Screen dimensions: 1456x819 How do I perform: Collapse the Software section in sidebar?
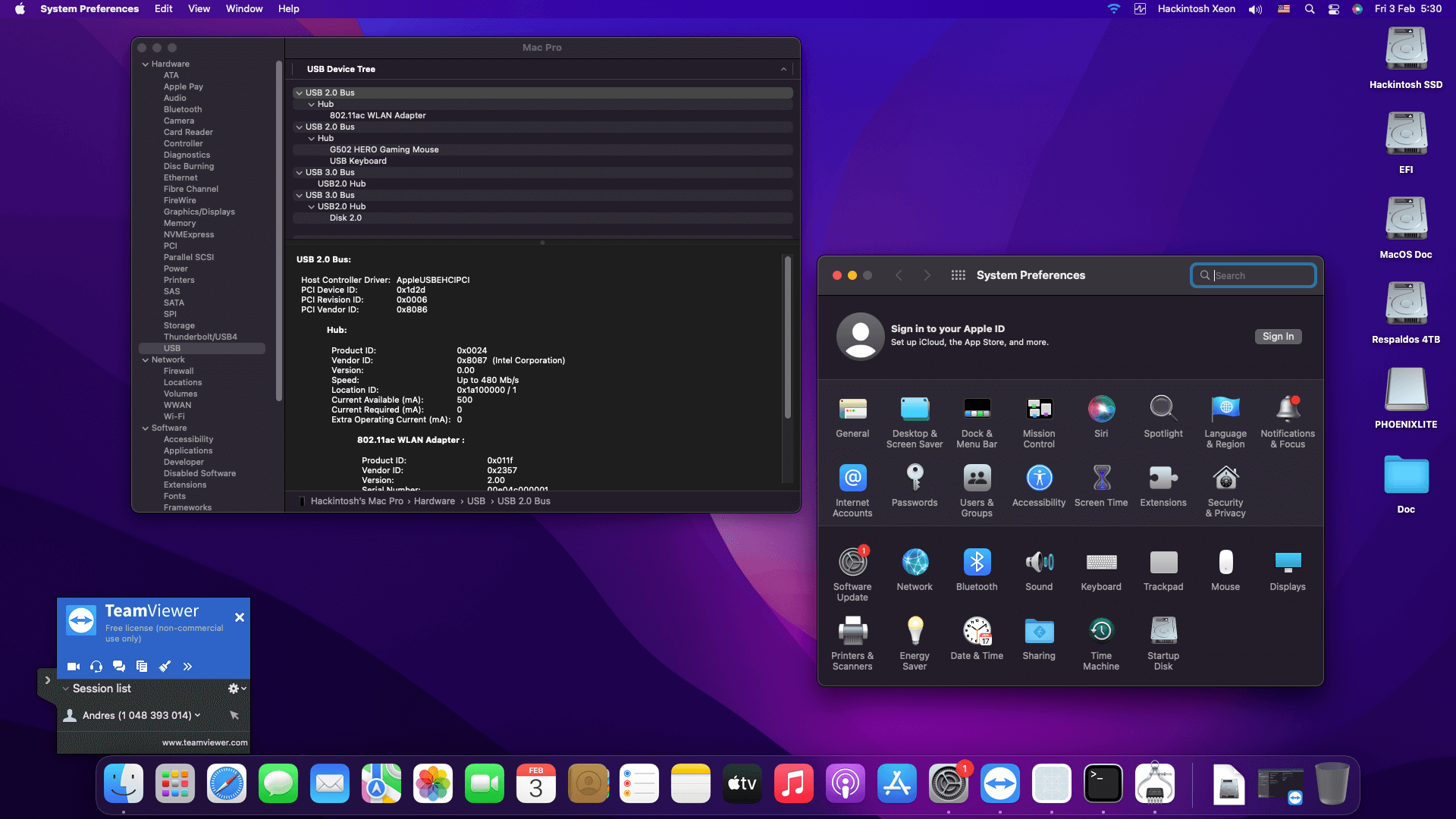pyautogui.click(x=146, y=428)
